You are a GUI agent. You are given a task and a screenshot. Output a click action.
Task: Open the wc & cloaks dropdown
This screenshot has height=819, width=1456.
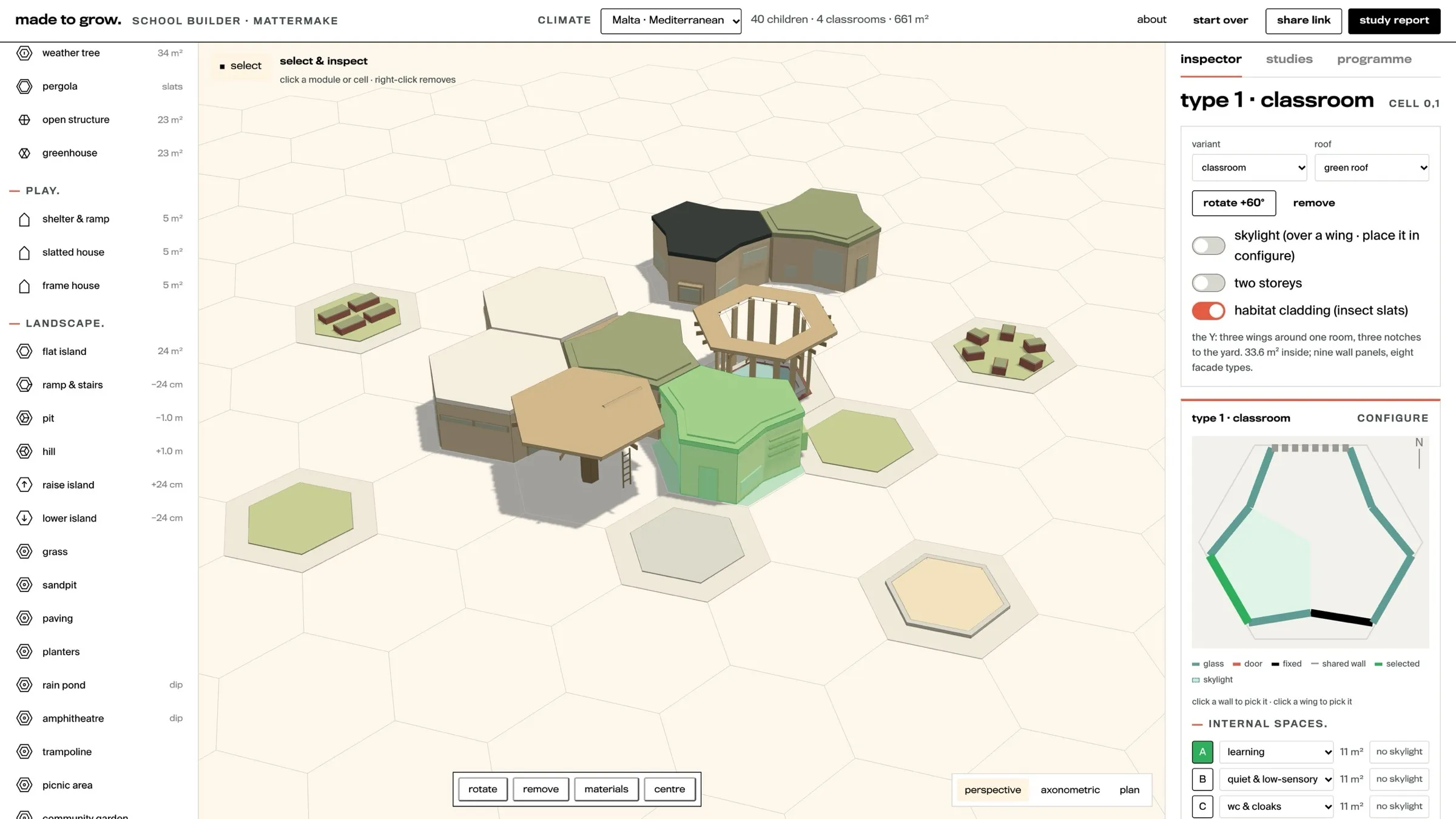point(1276,806)
